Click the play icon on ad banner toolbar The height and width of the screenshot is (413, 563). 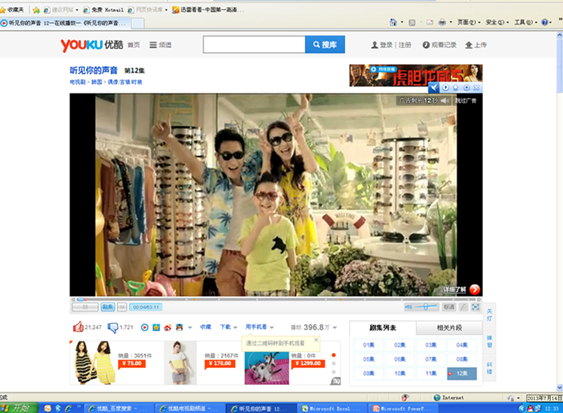point(446,88)
